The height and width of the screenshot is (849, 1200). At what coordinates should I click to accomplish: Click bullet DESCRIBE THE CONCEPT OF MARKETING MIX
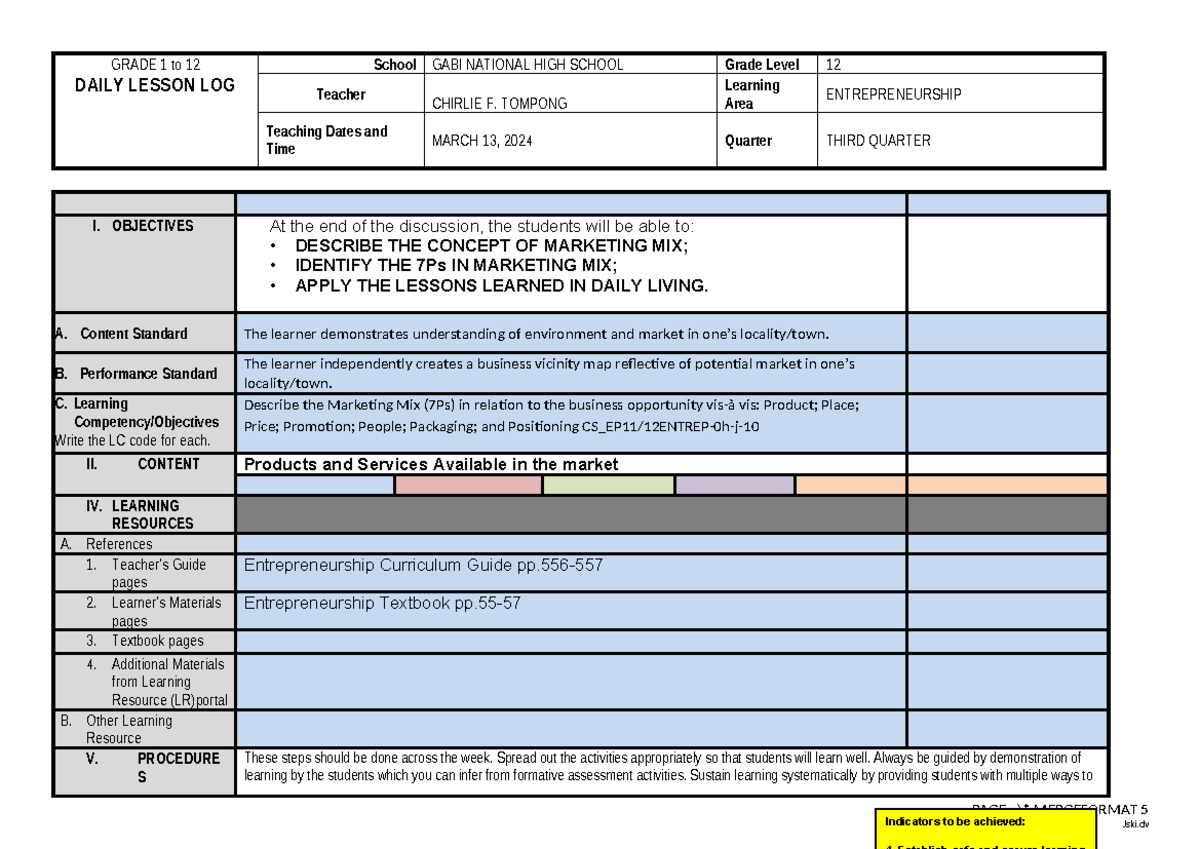pos(491,246)
